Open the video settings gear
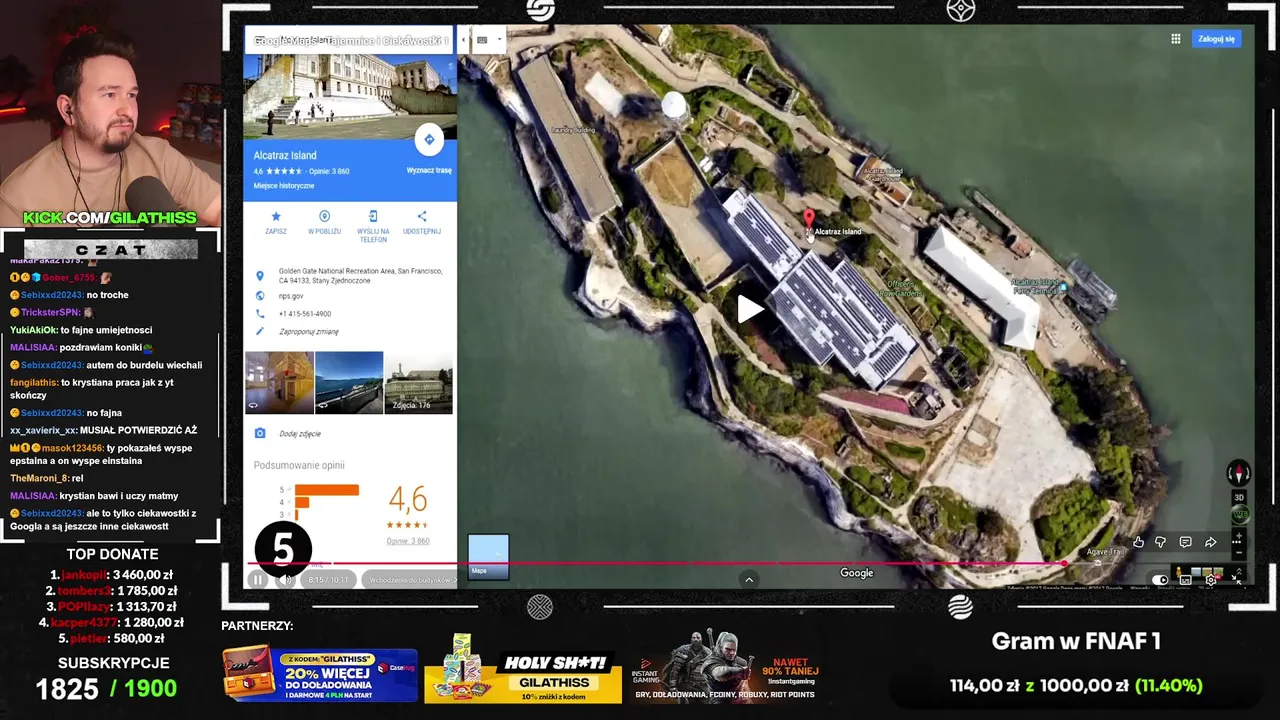 click(1211, 580)
